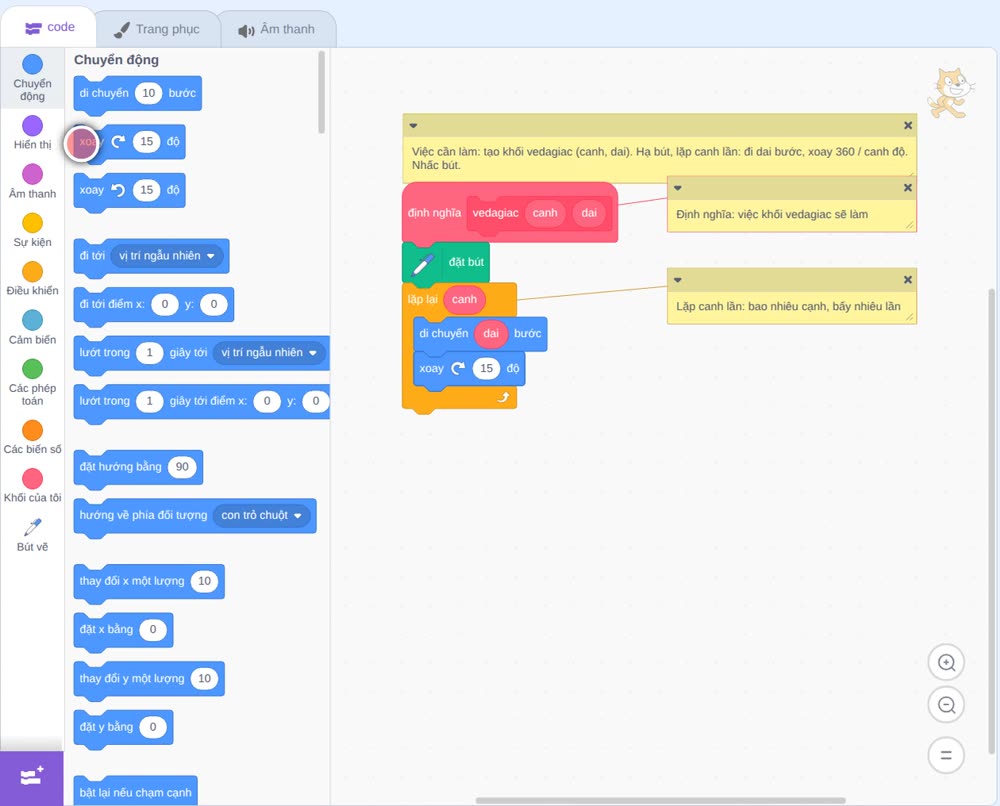The height and width of the screenshot is (806, 1000).
Task: Click the bật lại nếu chạm cạnh block
Action: pos(135,792)
